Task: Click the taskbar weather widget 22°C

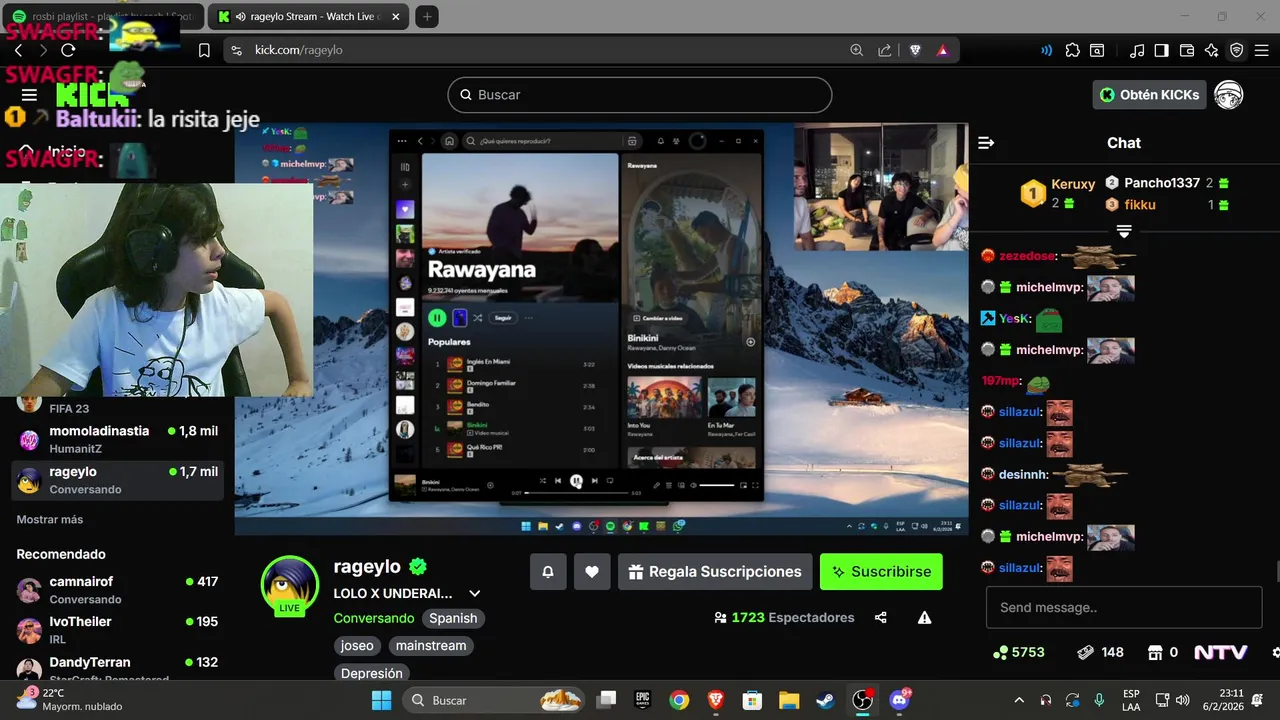Action: pyautogui.click(x=70, y=700)
